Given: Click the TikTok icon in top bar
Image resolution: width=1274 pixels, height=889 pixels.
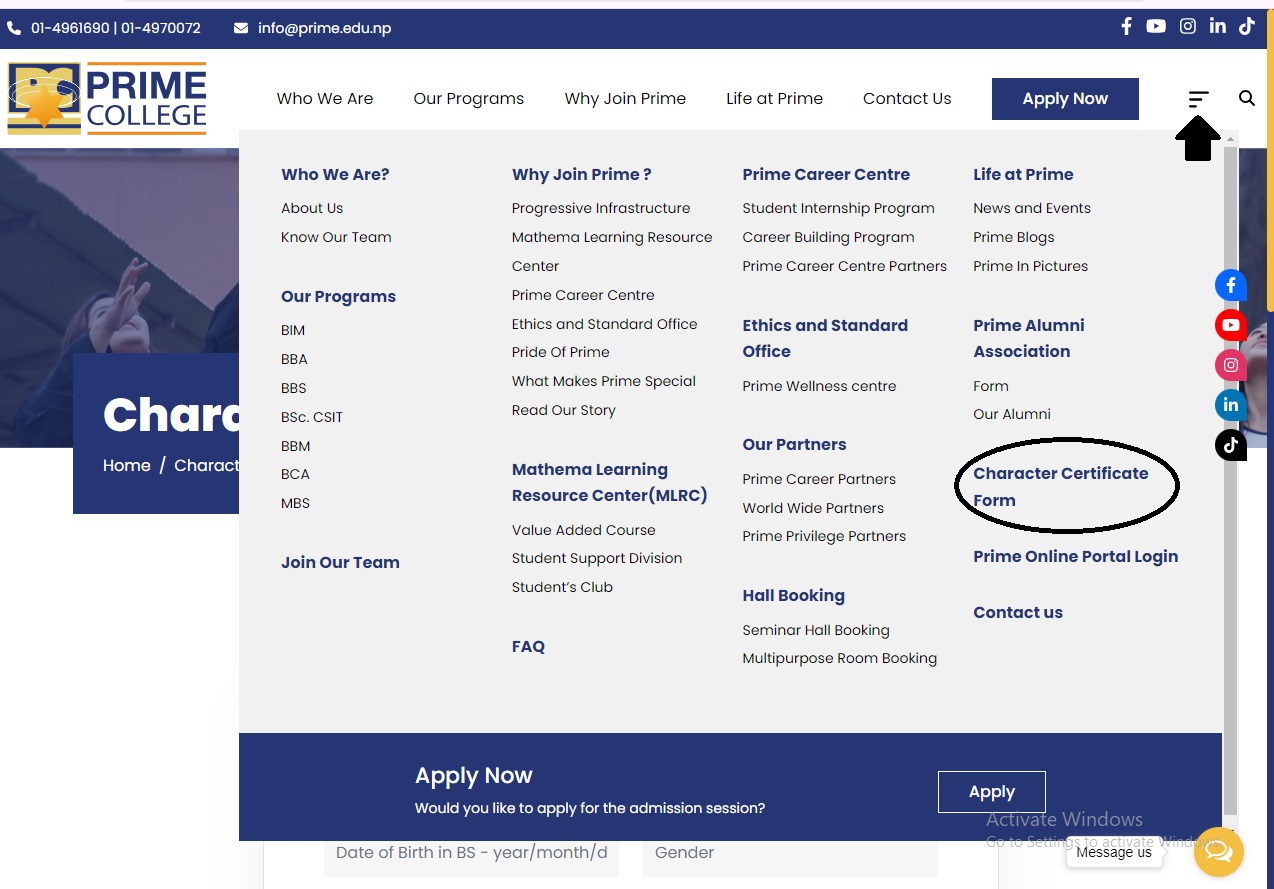Looking at the screenshot, I should coord(1247,27).
